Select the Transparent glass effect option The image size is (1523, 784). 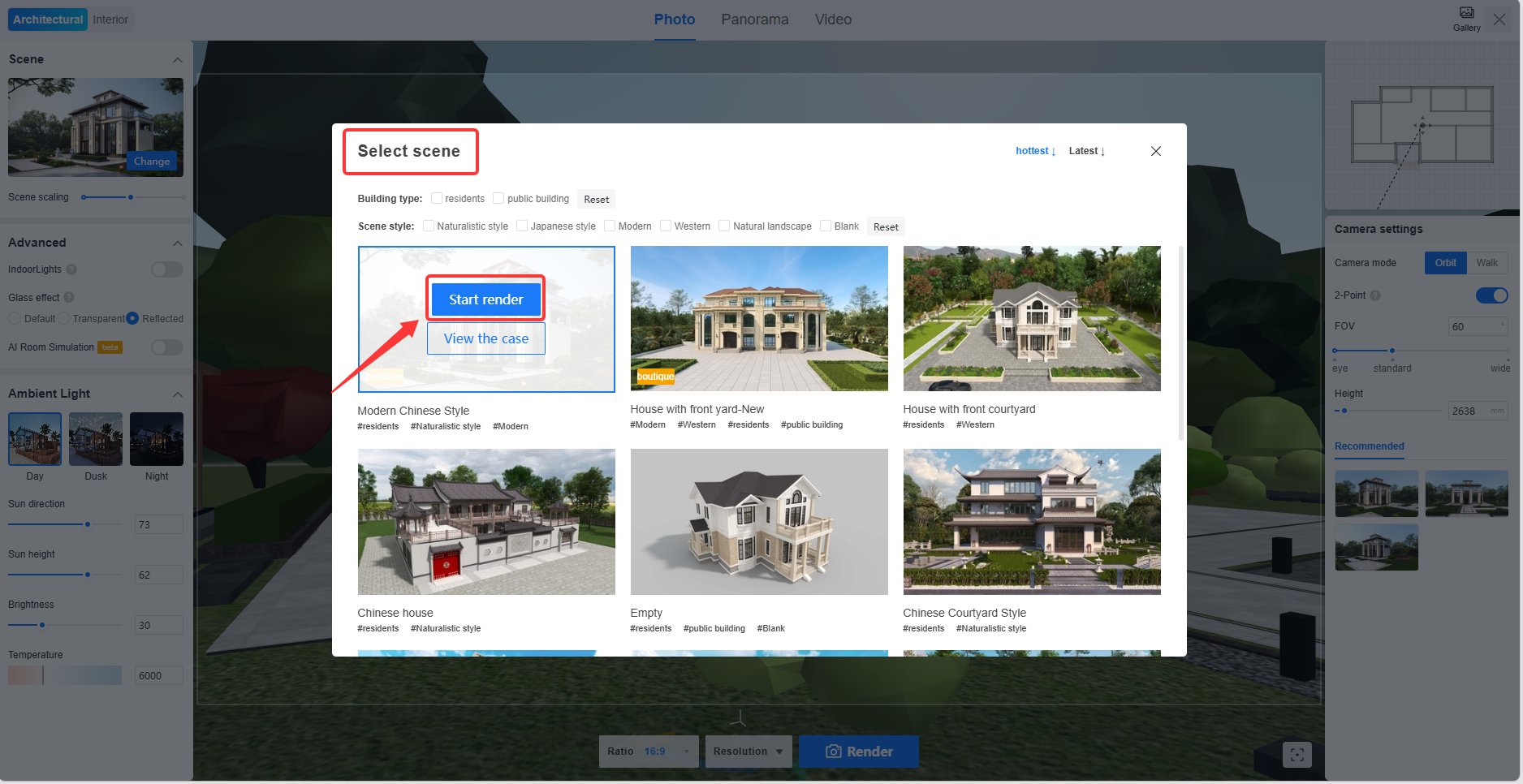63,318
